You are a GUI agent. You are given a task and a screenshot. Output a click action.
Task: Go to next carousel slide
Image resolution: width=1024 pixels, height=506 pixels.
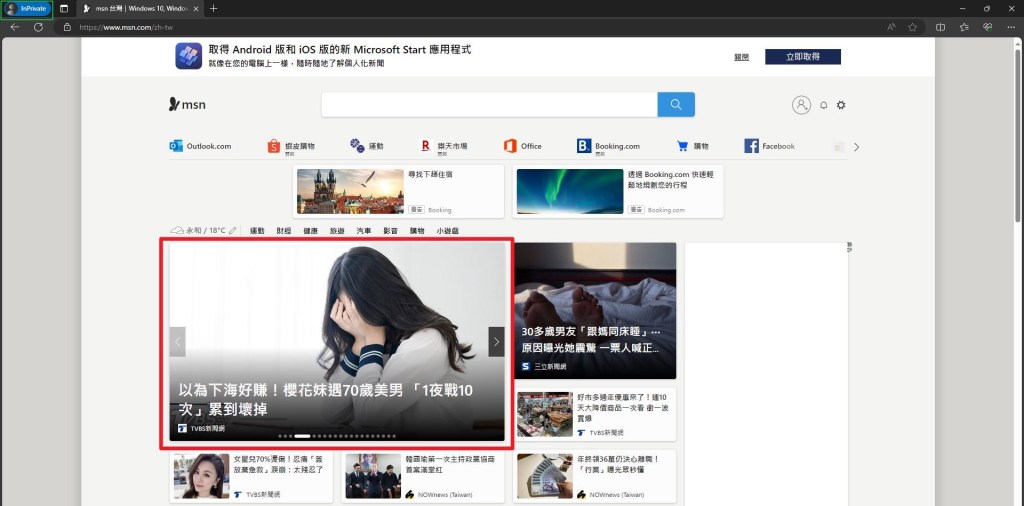coord(496,341)
